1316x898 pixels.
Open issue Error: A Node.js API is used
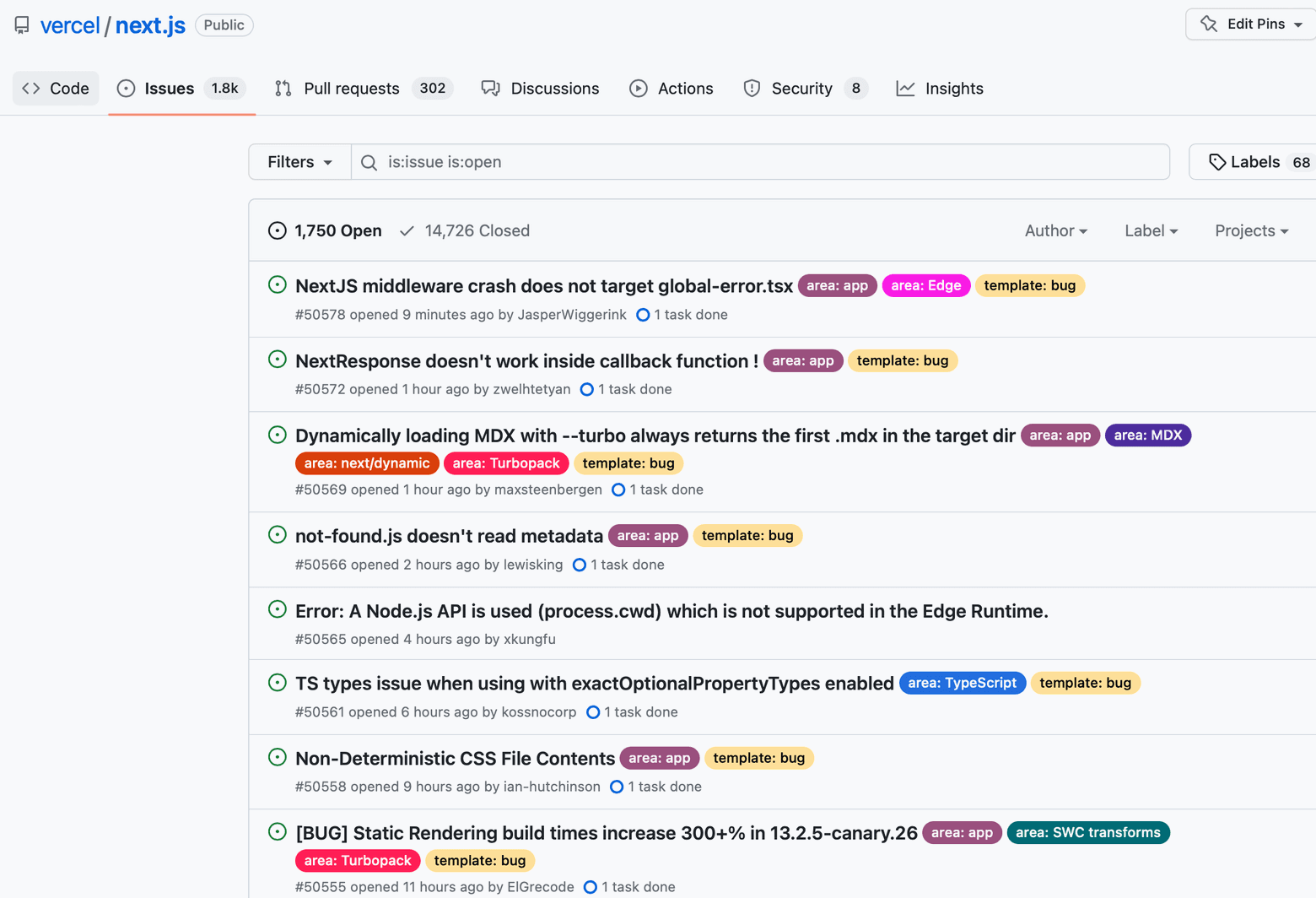[671, 611]
